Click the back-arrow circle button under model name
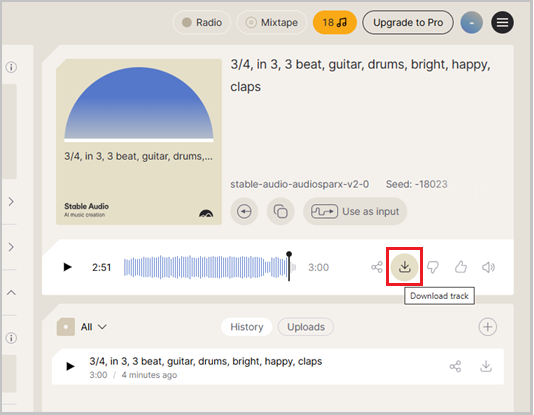The height and width of the screenshot is (415, 534). click(x=244, y=211)
